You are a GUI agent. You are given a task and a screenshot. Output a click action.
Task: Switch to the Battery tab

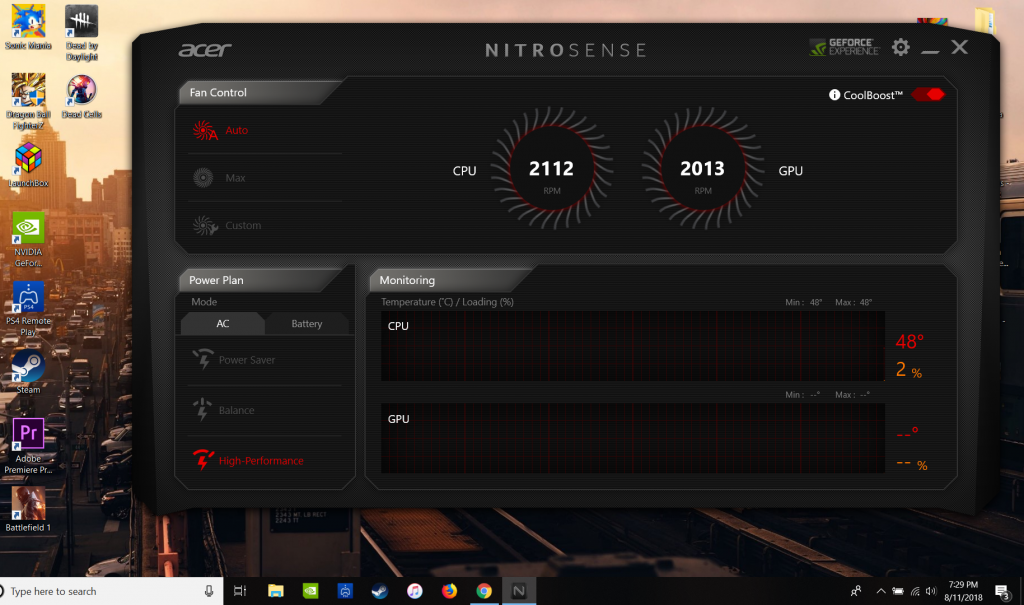(307, 324)
